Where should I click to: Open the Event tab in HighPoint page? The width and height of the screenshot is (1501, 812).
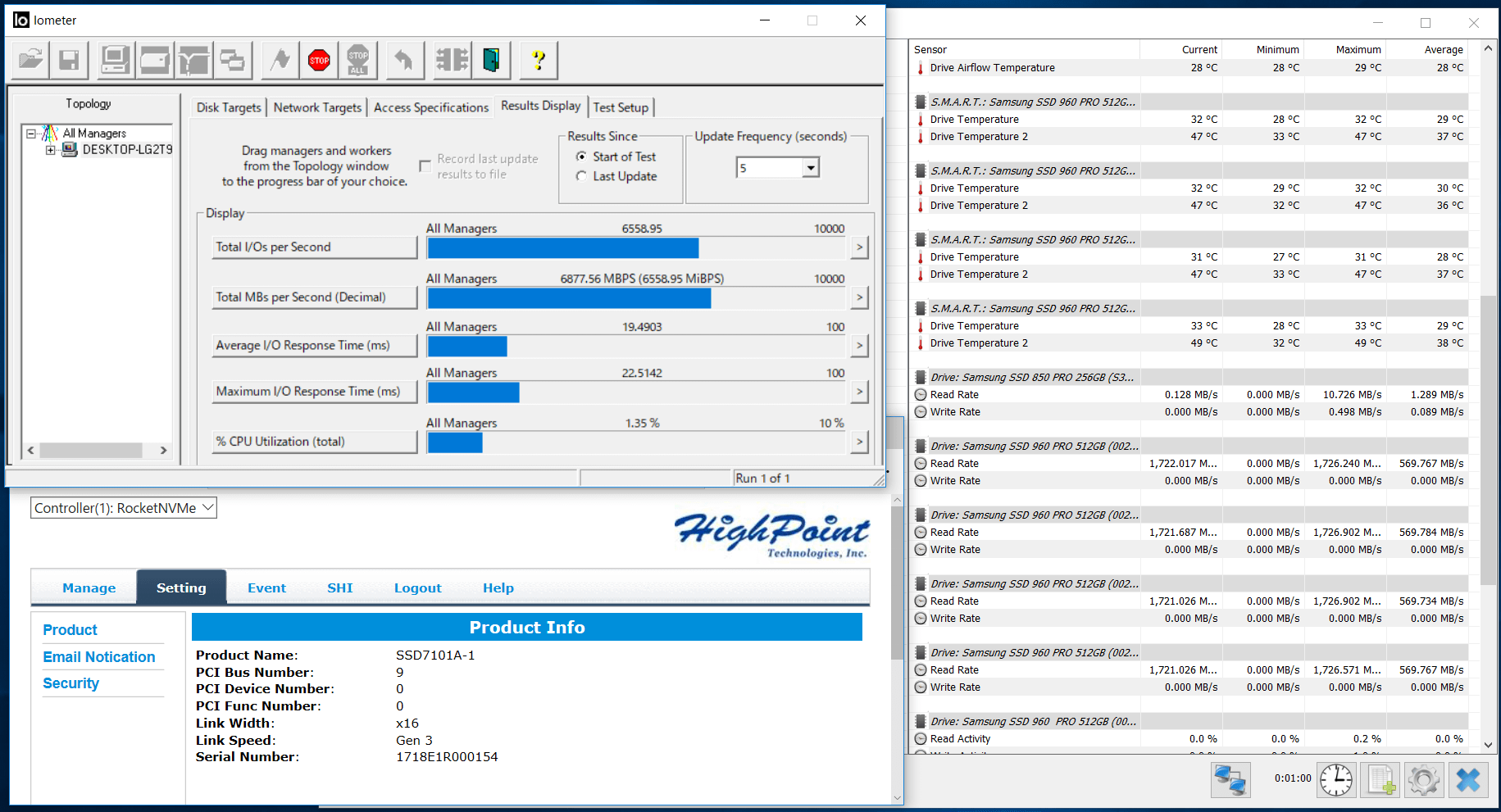266,587
